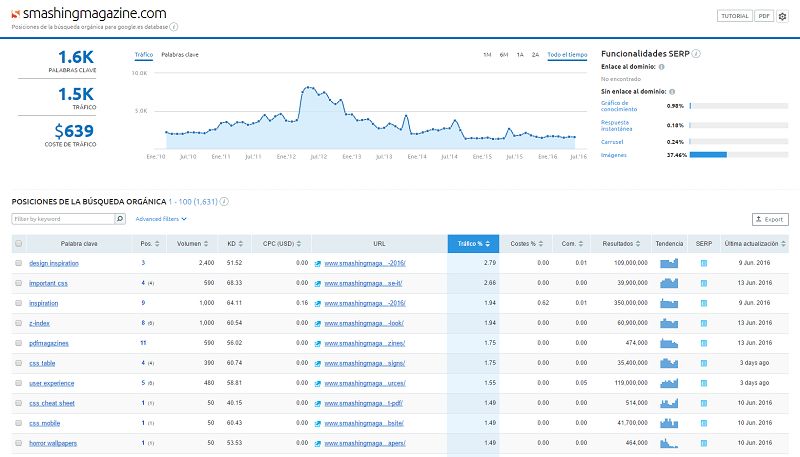Select the 6M time range
800x457 pixels.
click(x=504, y=55)
